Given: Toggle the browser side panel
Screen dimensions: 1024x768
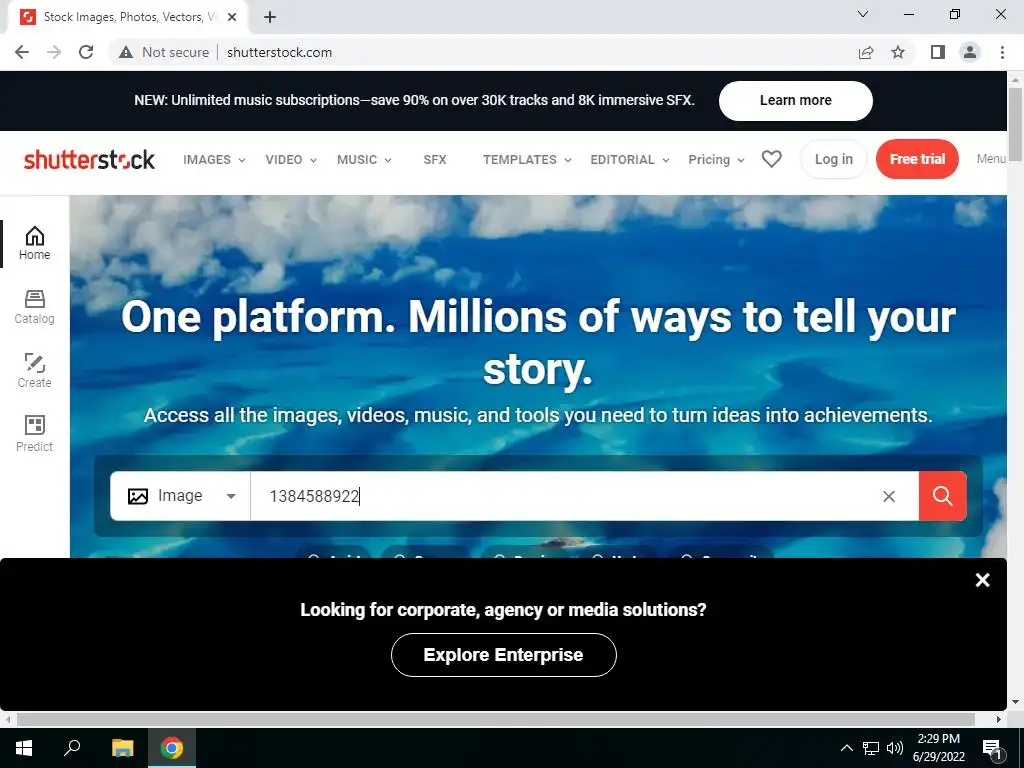Looking at the screenshot, I should pyautogui.click(x=938, y=52).
